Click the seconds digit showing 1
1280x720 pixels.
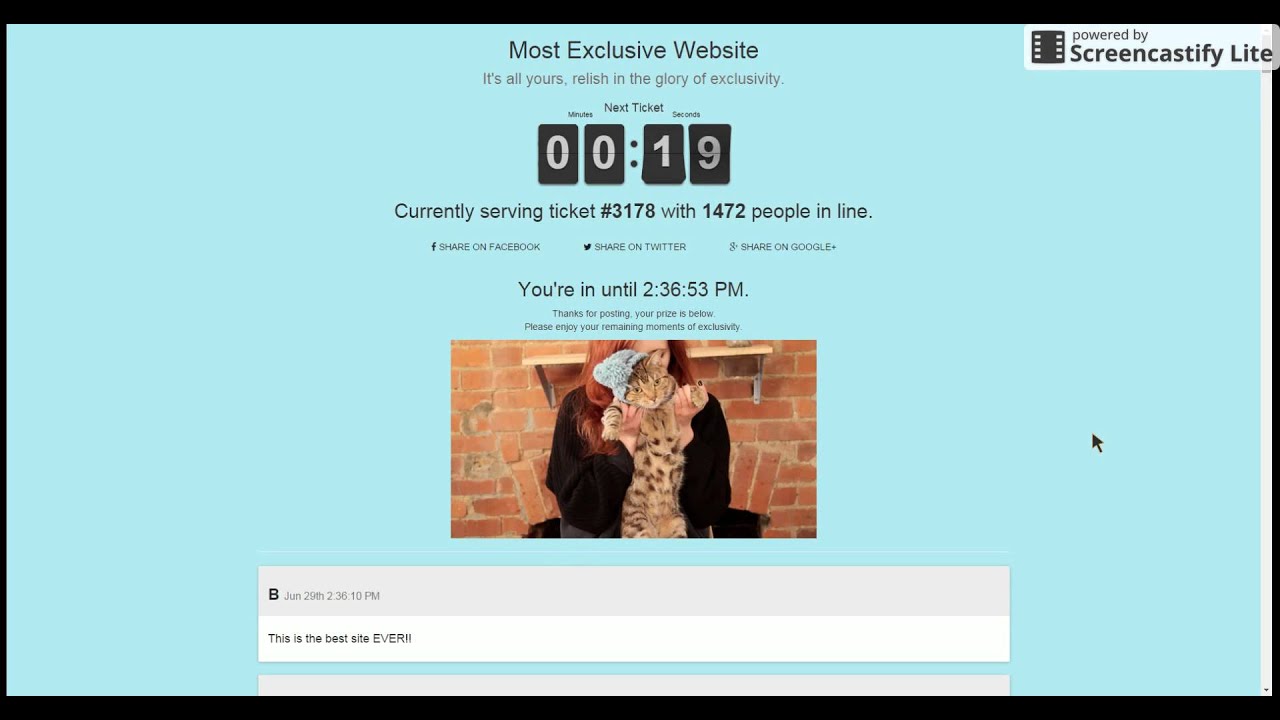663,154
